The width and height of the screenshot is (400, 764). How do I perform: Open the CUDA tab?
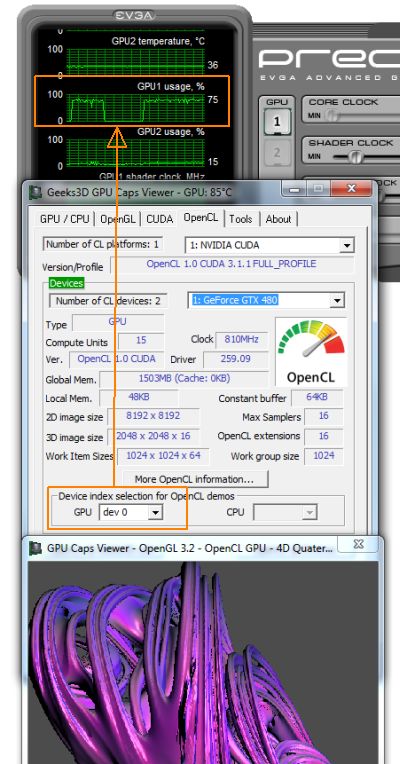[160, 219]
